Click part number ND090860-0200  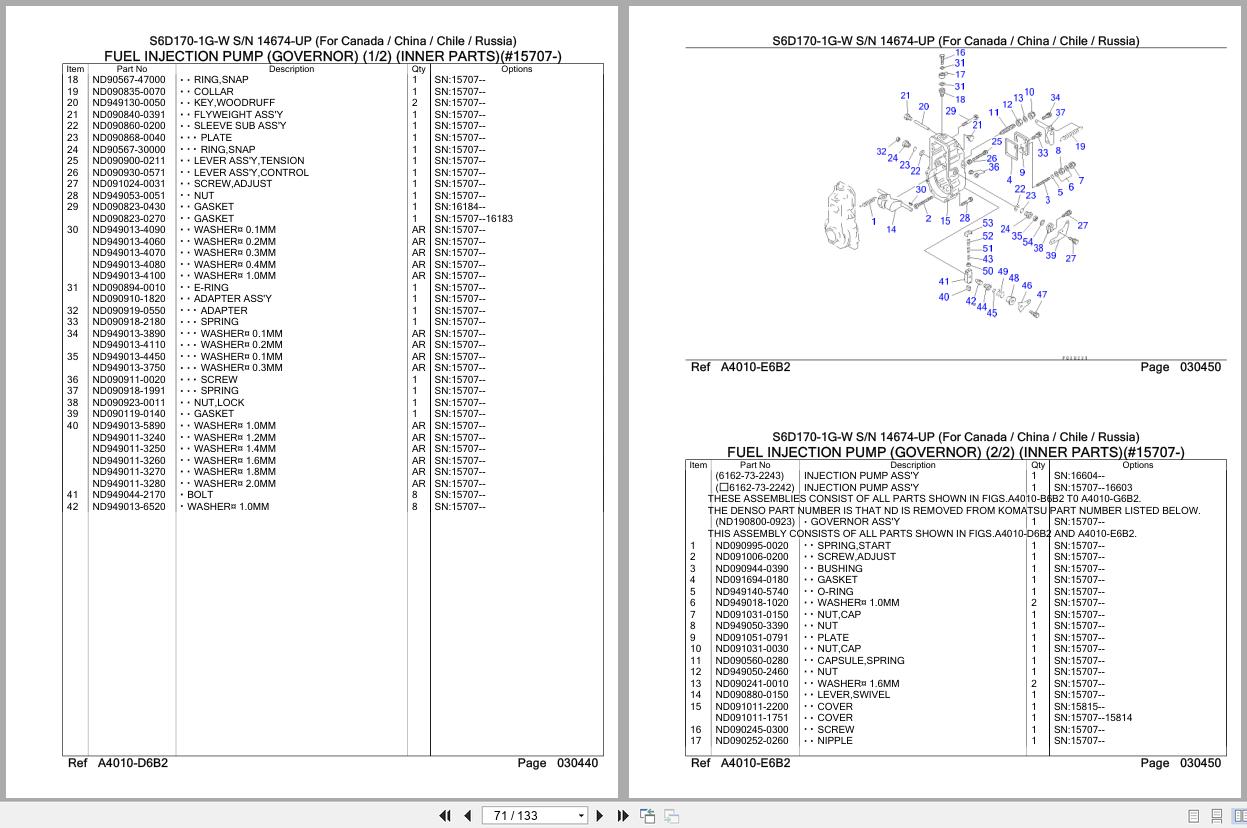point(129,126)
